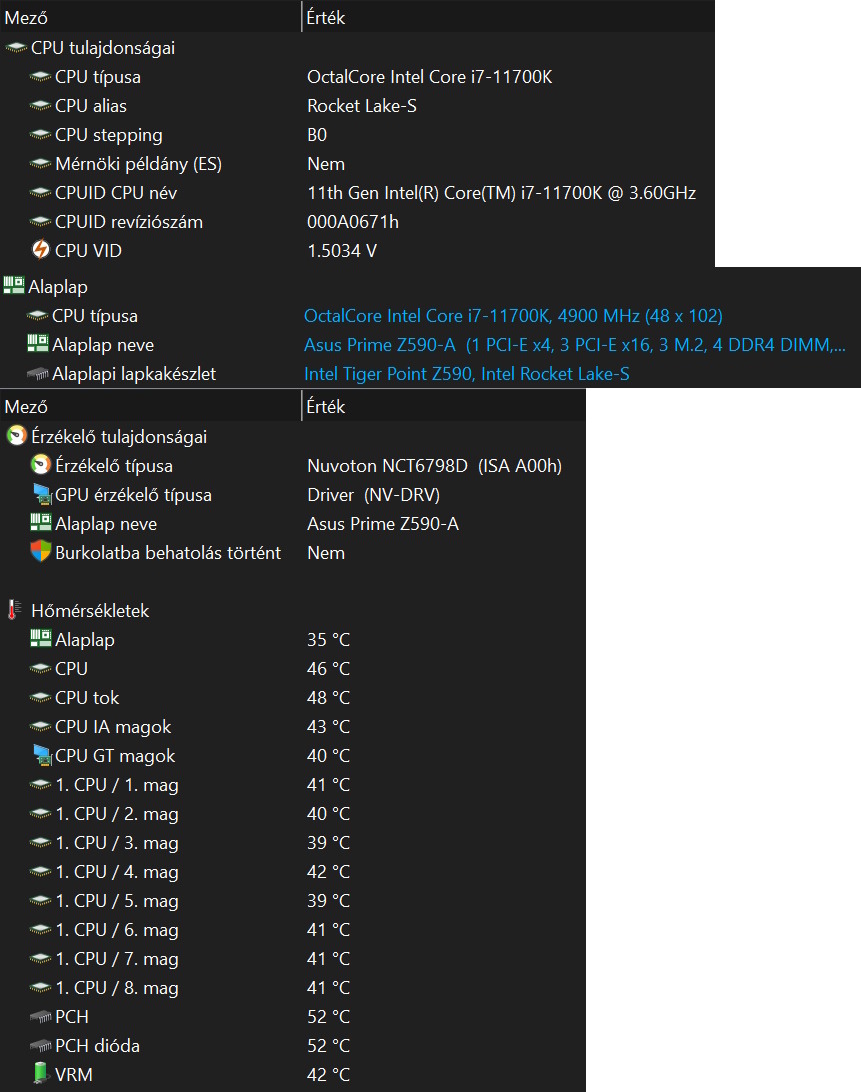Viewport: 861px width, 1092px height.
Task: Select the 1. CPU / 4. mag row
Action: (x=117, y=871)
